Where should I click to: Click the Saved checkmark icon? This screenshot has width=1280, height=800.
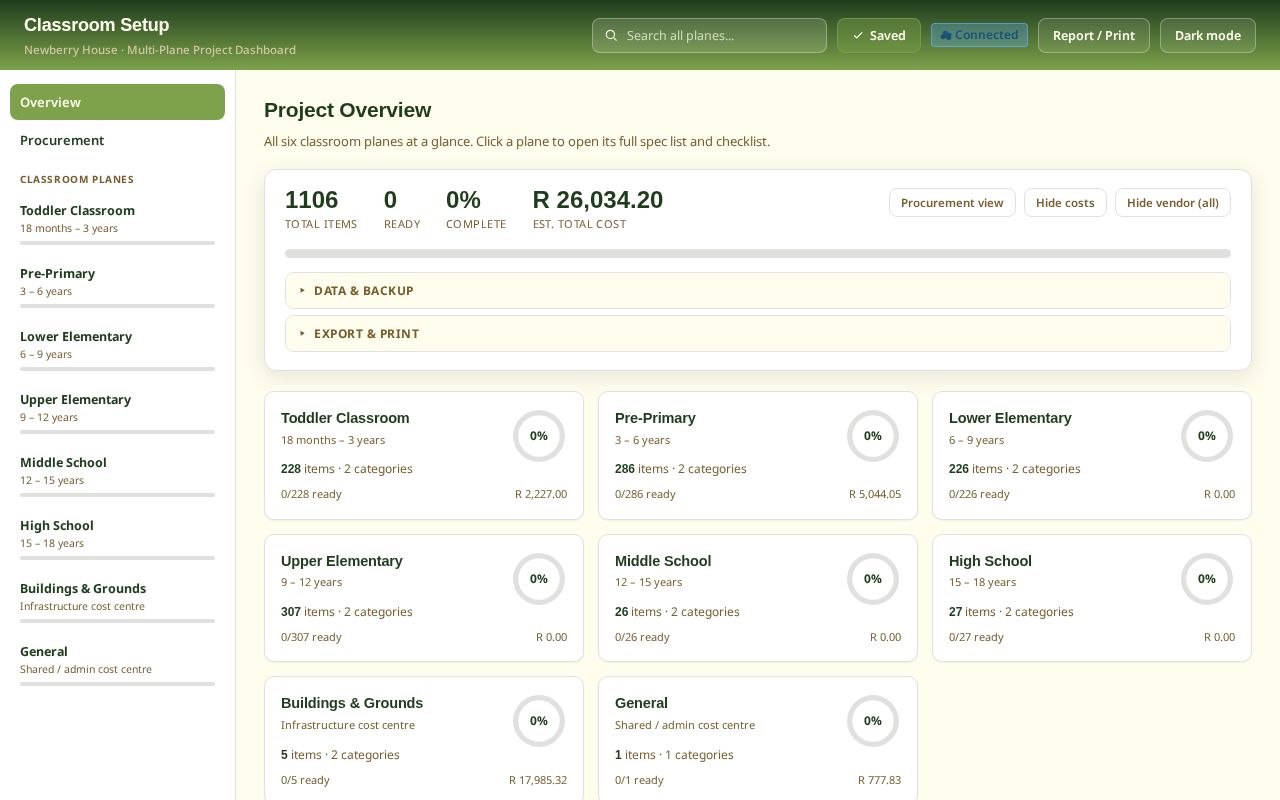(858, 35)
